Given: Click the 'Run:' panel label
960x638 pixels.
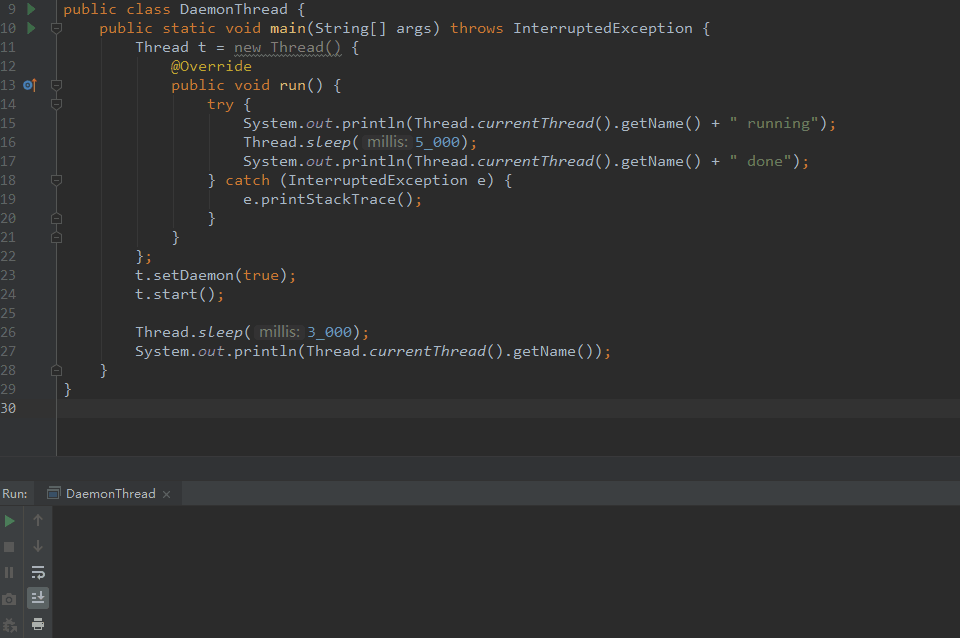Looking at the screenshot, I should [15, 494].
